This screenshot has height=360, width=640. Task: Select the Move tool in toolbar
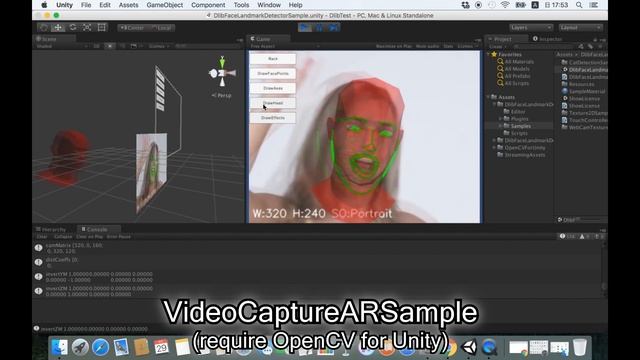click(58, 27)
